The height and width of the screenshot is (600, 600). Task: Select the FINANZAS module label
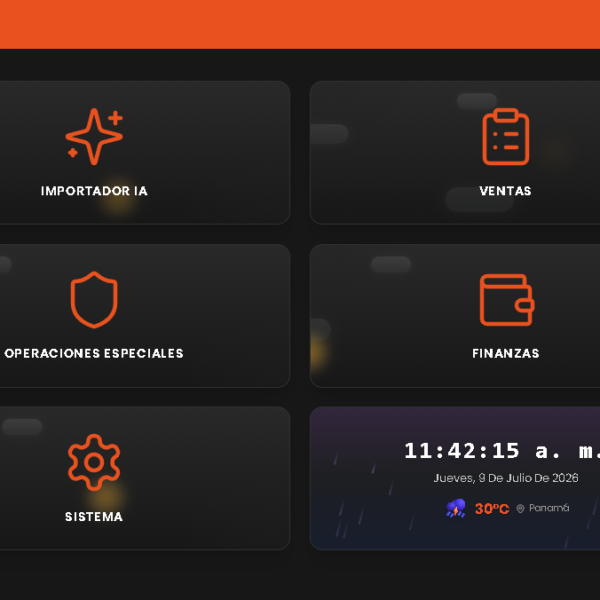pos(505,353)
